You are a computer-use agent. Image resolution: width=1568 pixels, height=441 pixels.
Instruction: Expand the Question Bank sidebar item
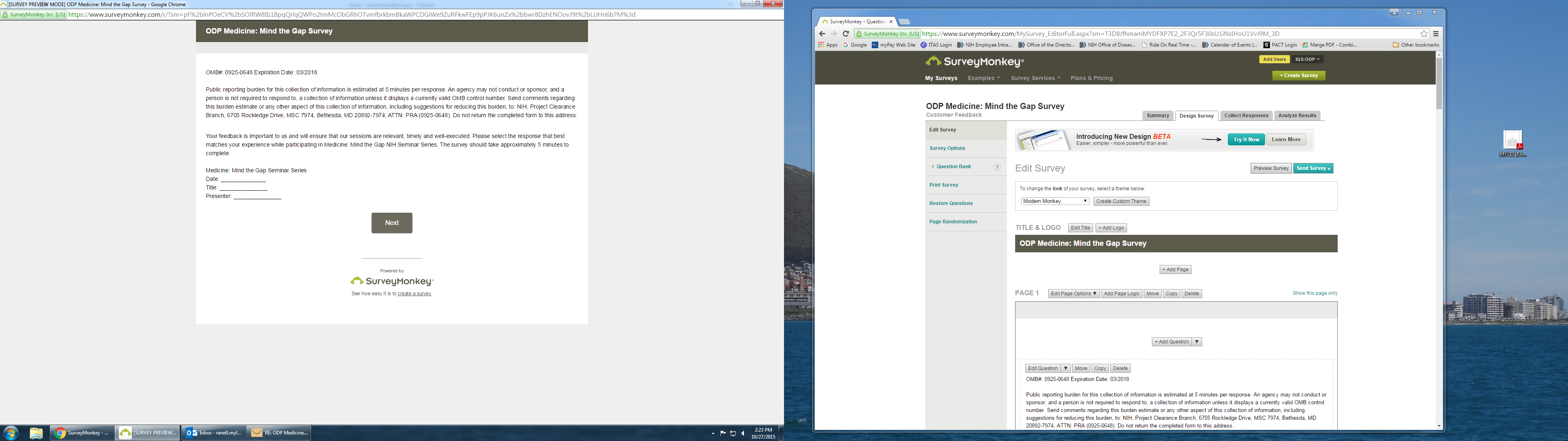pyautogui.click(x=953, y=167)
